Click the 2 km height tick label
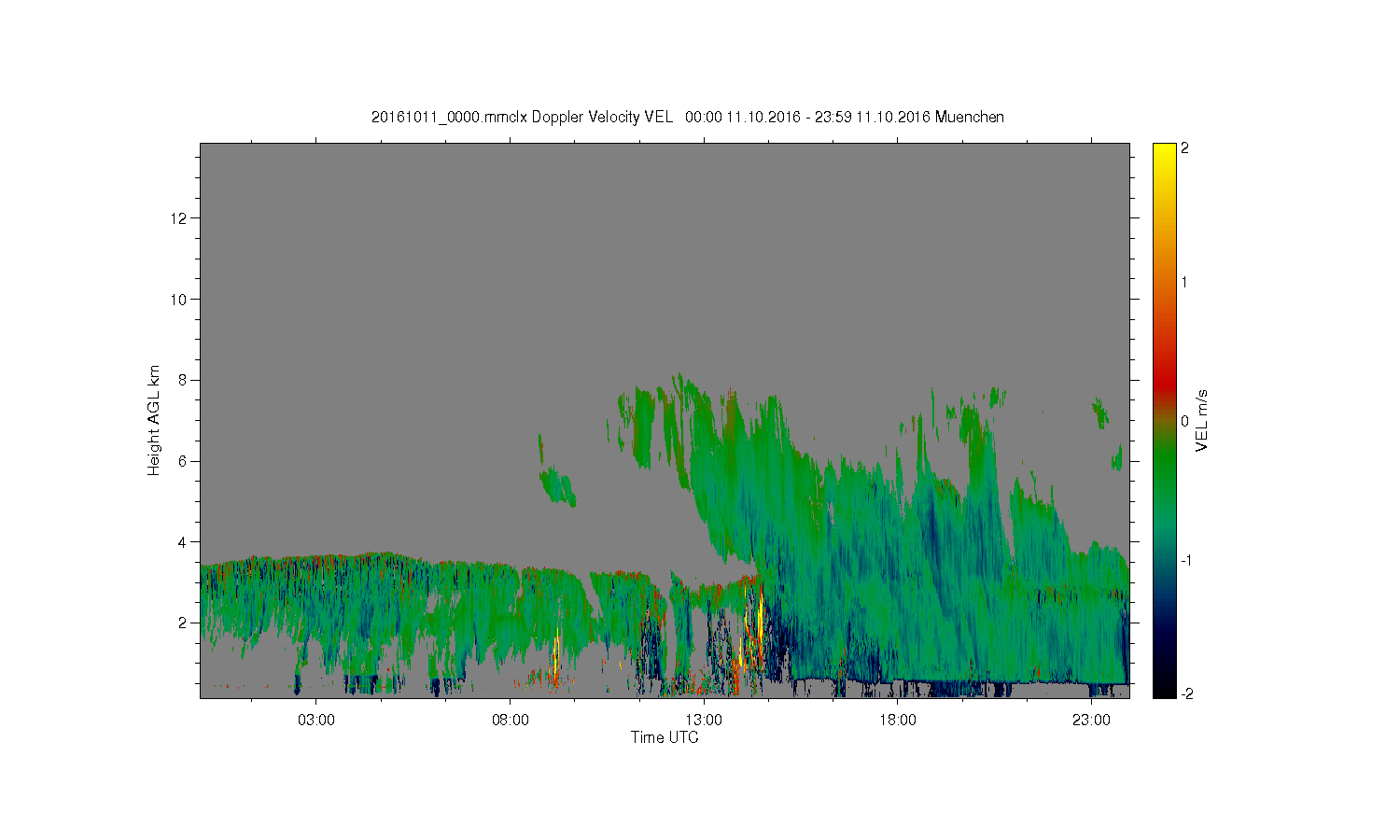Image resolution: width=1400 pixels, height=840 pixels. [184, 623]
